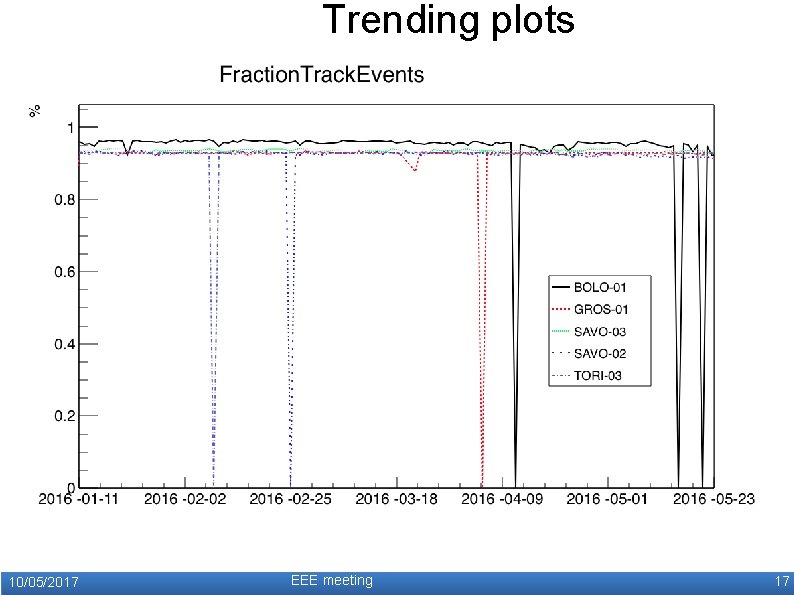Click the x-axis date '2016 -01-11'
The image size is (794, 595).
pyautogui.click(x=78, y=499)
